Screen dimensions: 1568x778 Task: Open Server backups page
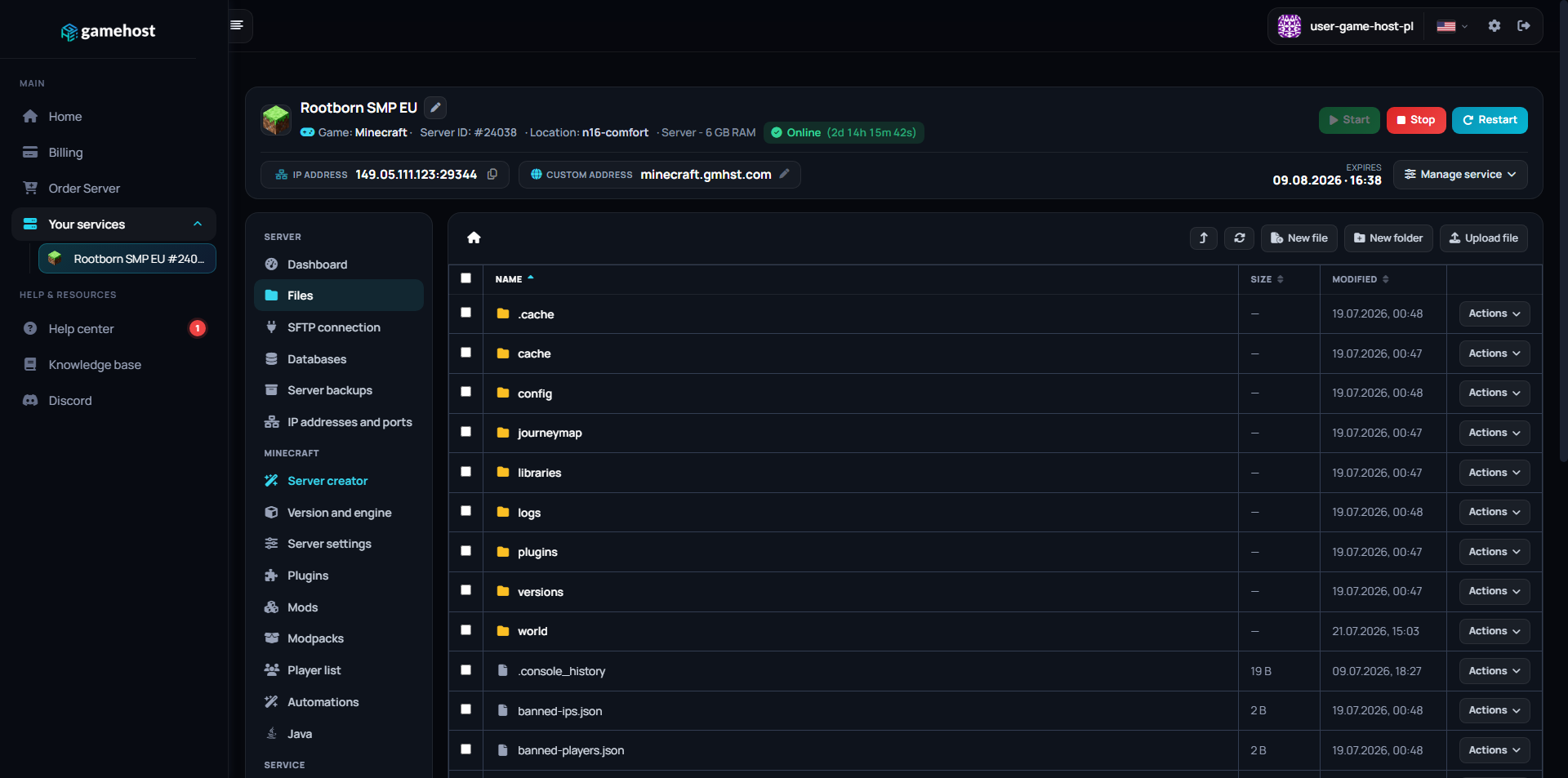click(339, 390)
